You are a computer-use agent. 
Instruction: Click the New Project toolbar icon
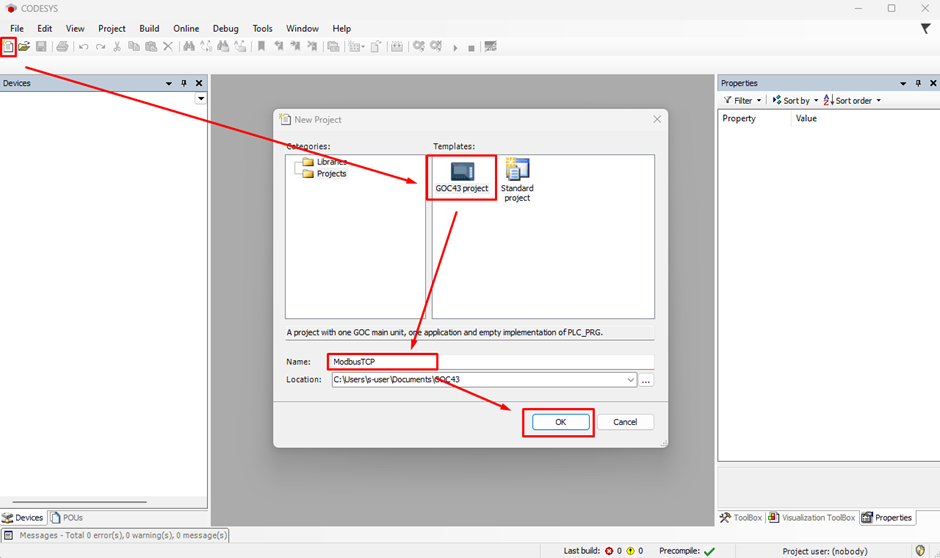8,47
